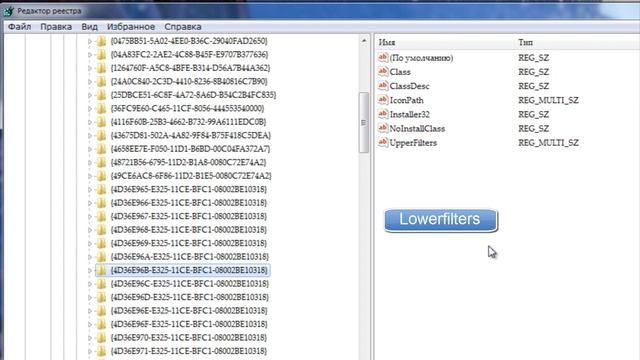
Task: Click the string icon of the Class value
Action: 382,71
